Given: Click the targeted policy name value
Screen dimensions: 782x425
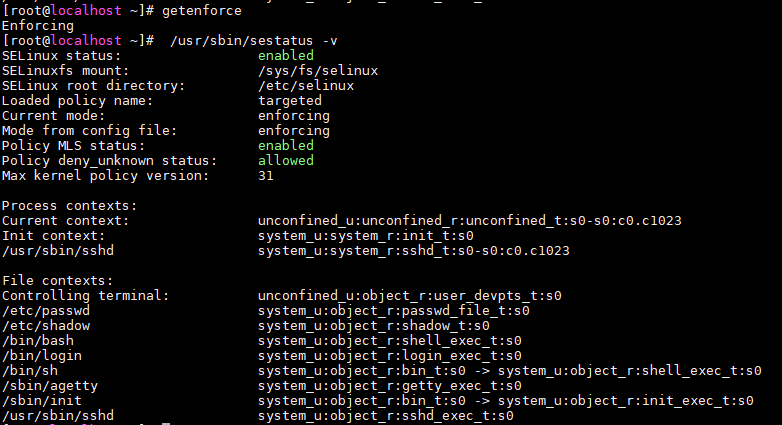Looking at the screenshot, I should [289, 101].
